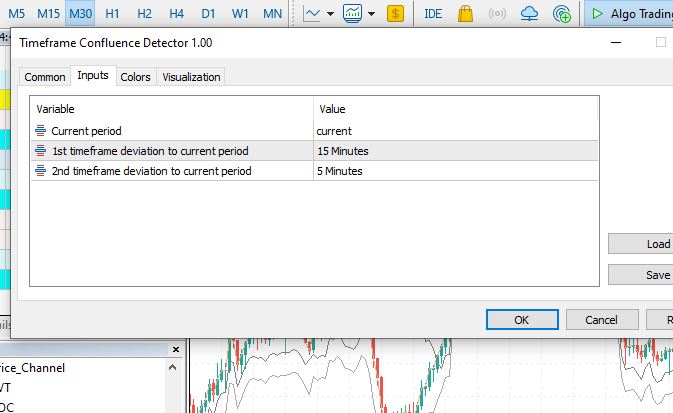Confirm the dialog with OK
This screenshot has width=673, height=413.
coord(522,320)
